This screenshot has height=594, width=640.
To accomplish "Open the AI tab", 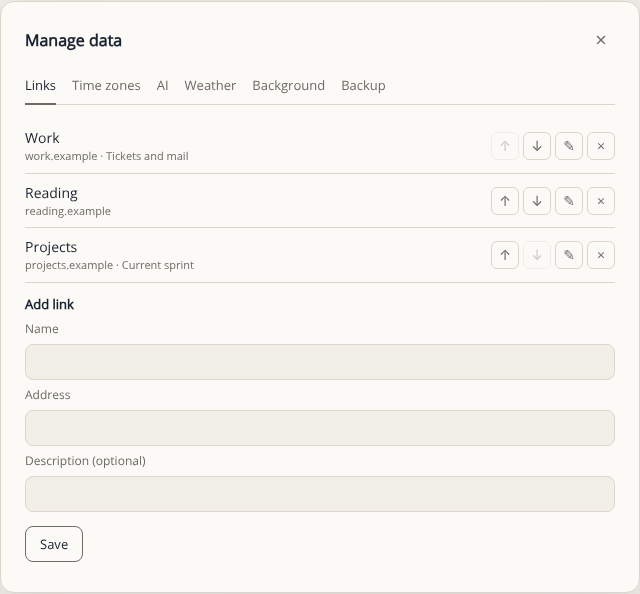I will click(x=162, y=86).
